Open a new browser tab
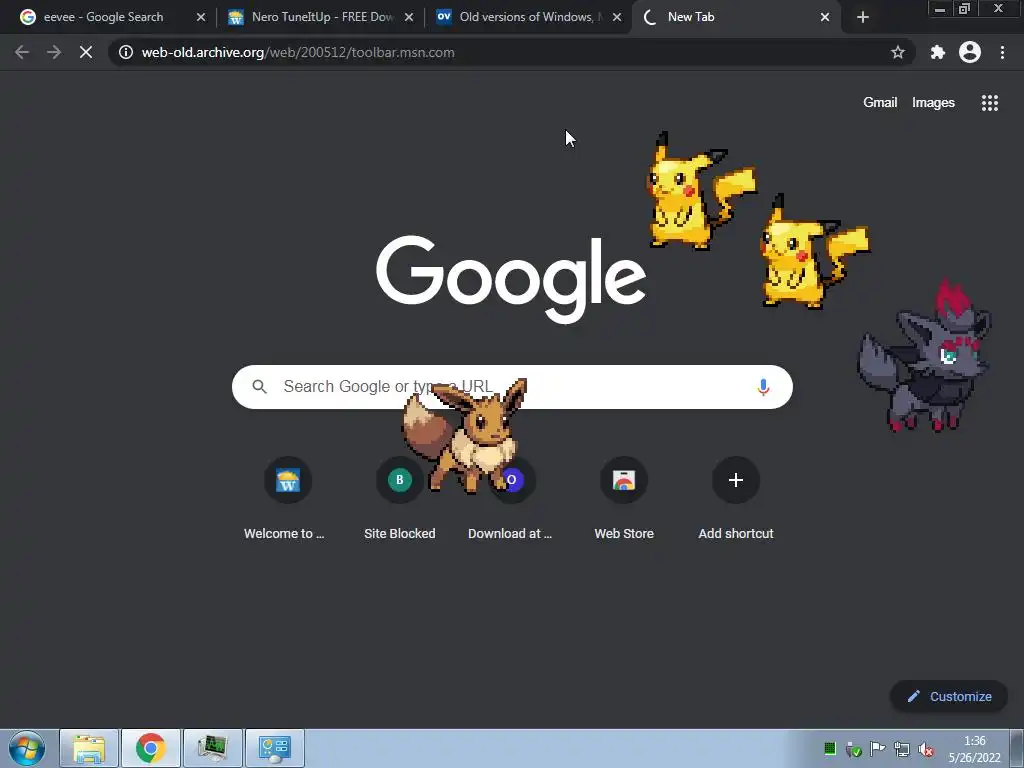The image size is (1024, 768). 863,17
